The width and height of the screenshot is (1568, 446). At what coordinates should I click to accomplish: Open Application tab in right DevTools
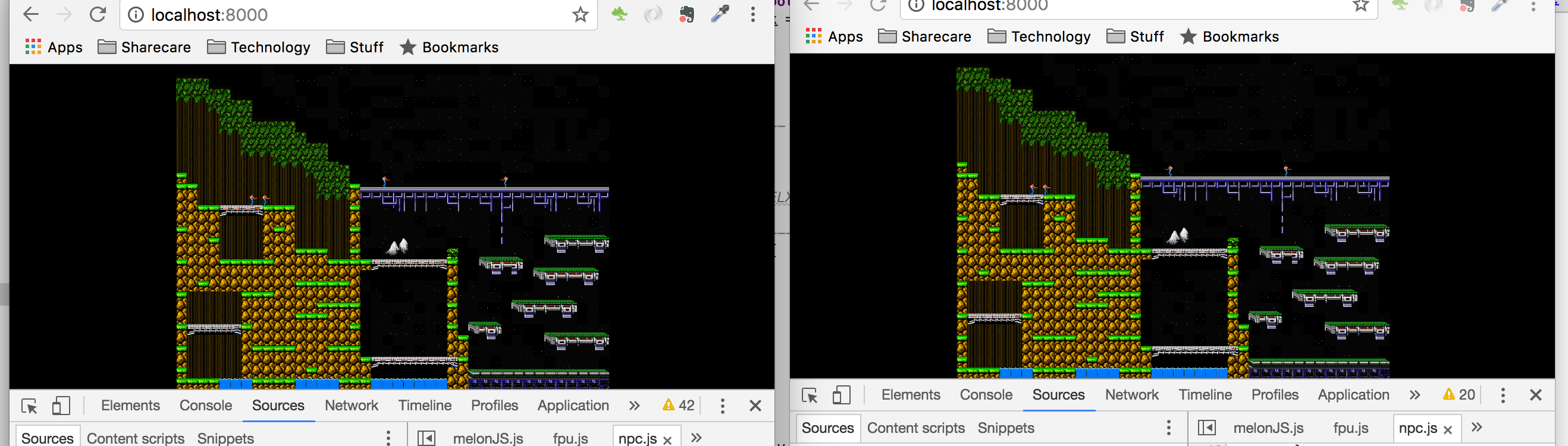click(x=1353, y=395)
